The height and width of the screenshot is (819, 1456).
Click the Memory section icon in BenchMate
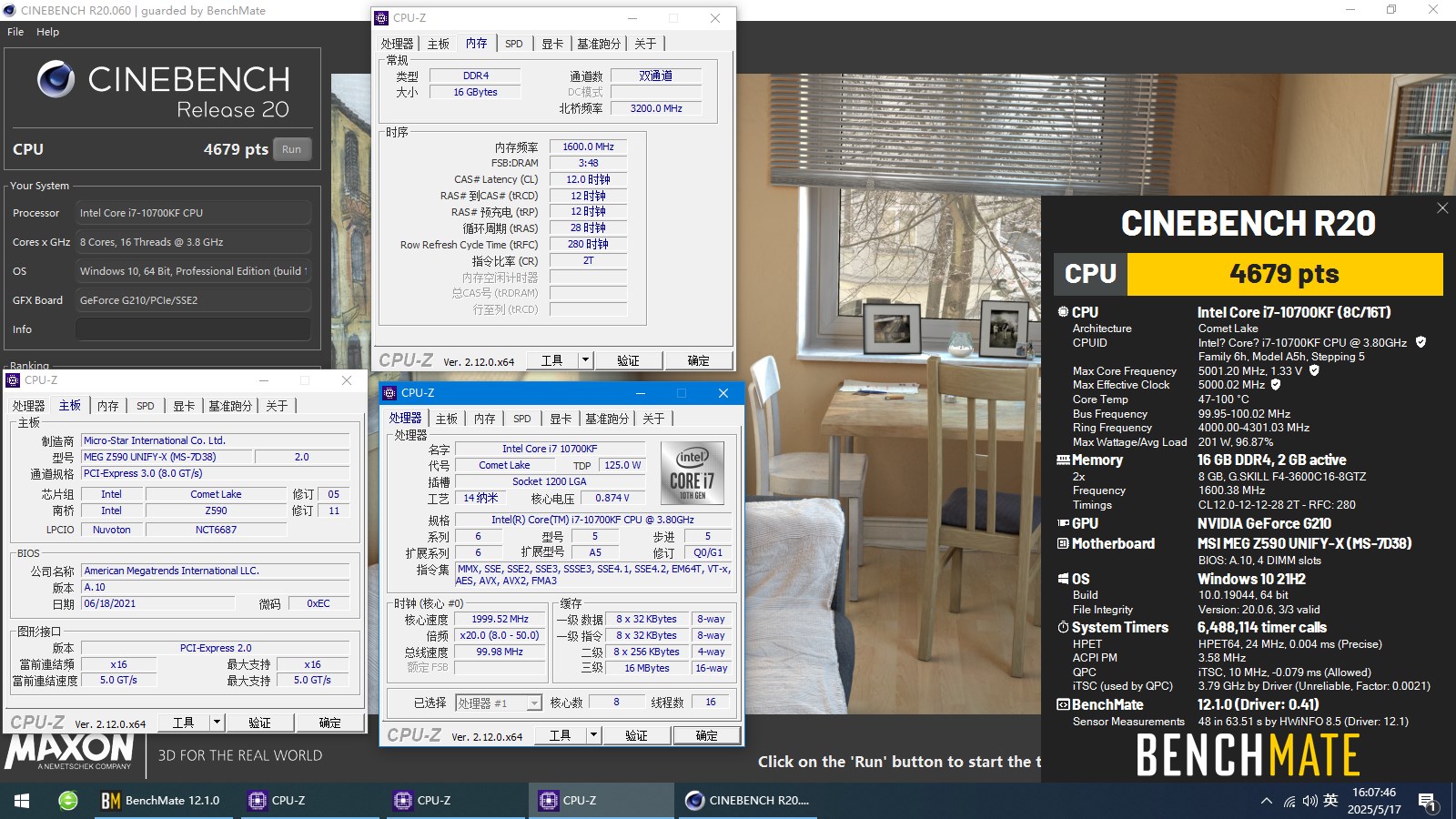pyautogui.click(x=1063, y=460)
